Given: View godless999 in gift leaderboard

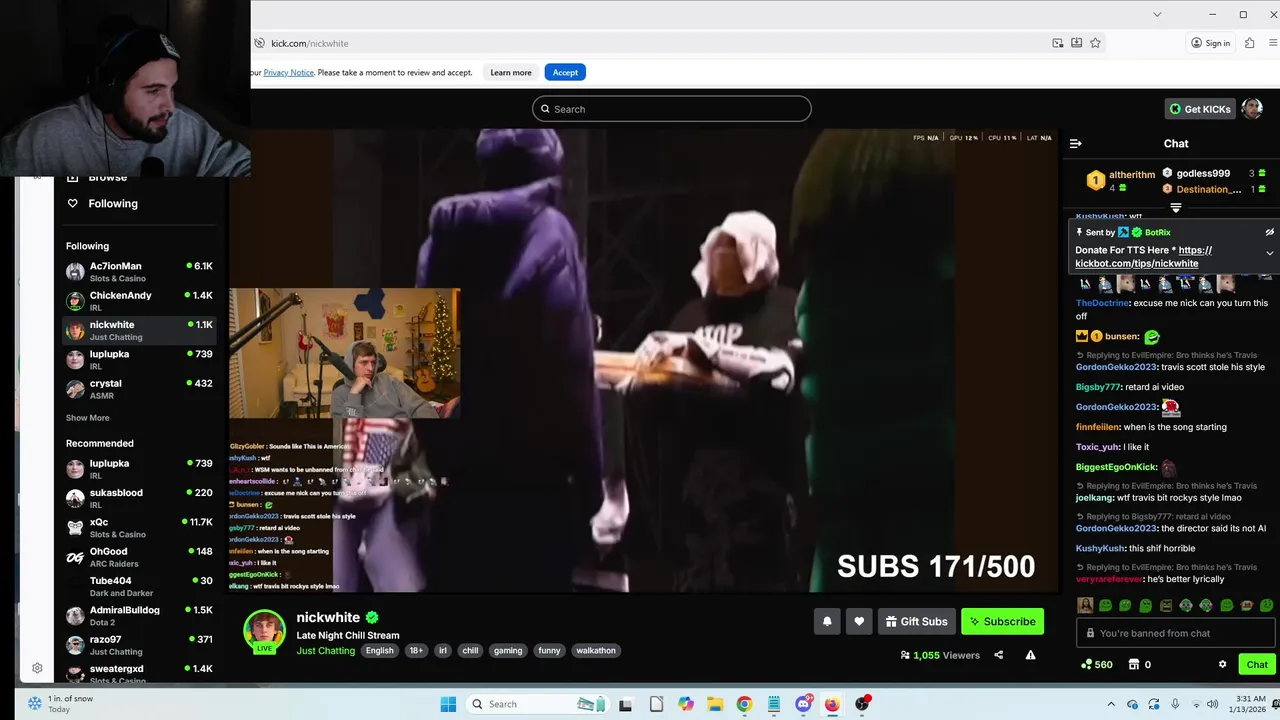Looking at the screenshot, I should tap(1203, 173).
